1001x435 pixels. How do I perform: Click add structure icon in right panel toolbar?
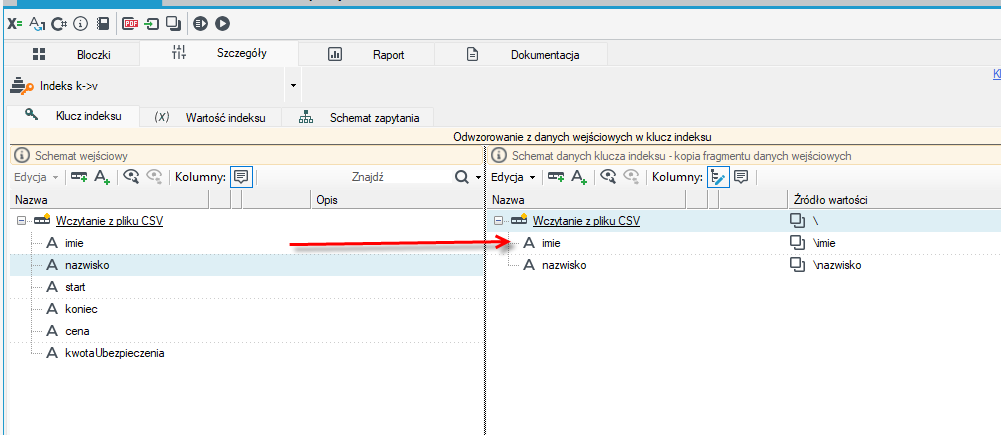[x=557, y=177]
